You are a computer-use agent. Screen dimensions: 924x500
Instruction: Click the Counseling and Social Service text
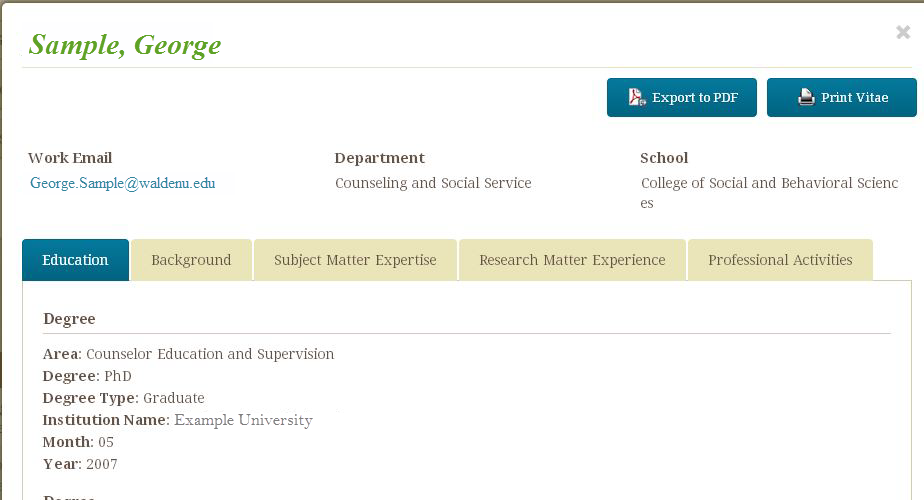point(433,183)
